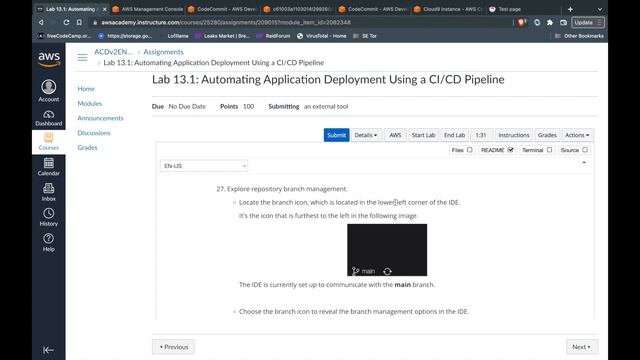Open the Account menu icon
The height and width of the screenshot is (360, 640).
click(x=49, y=91)
